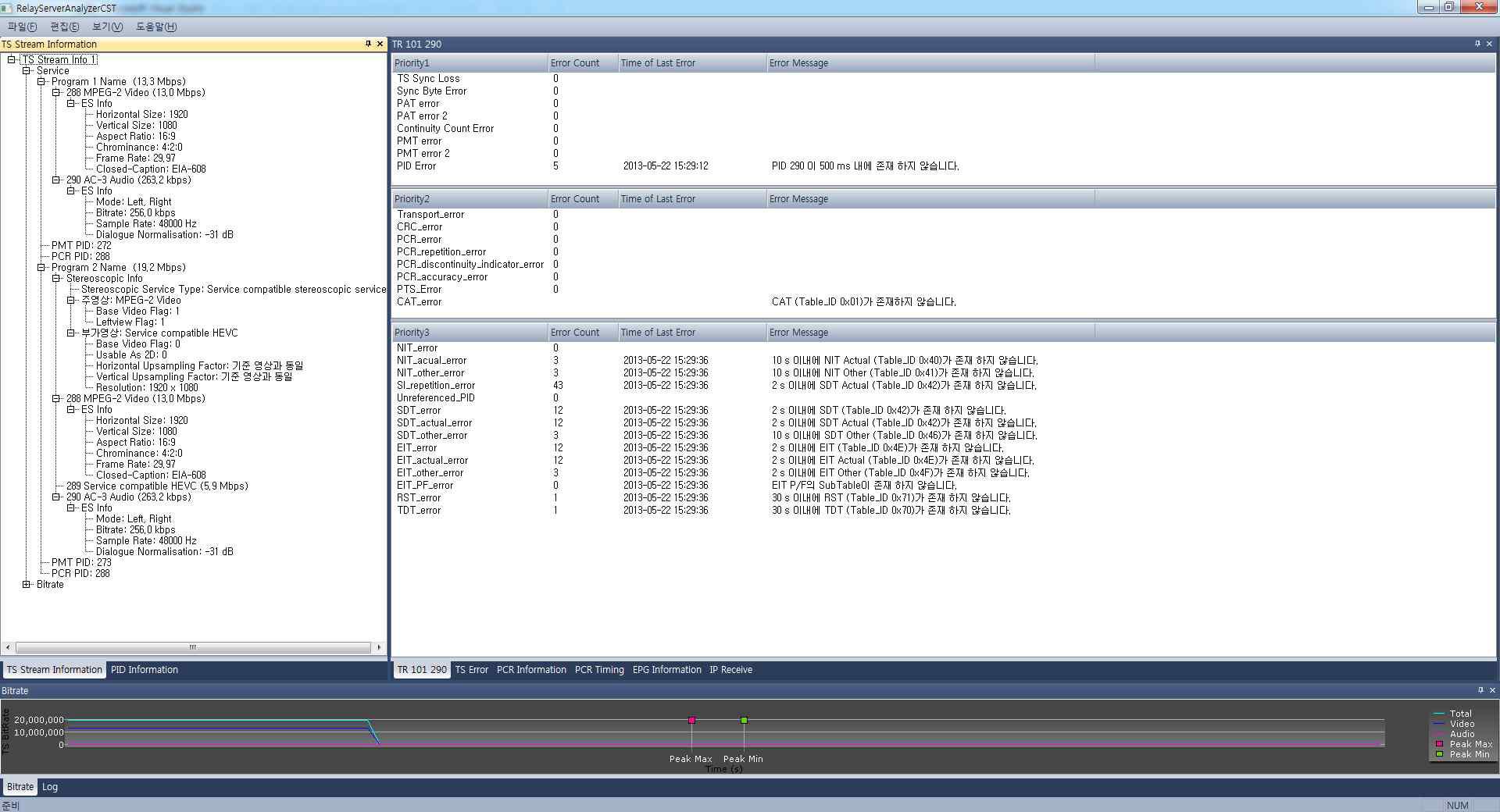Collapse 290 AC-3 Audio under Program 1

[x=56, y=180]
